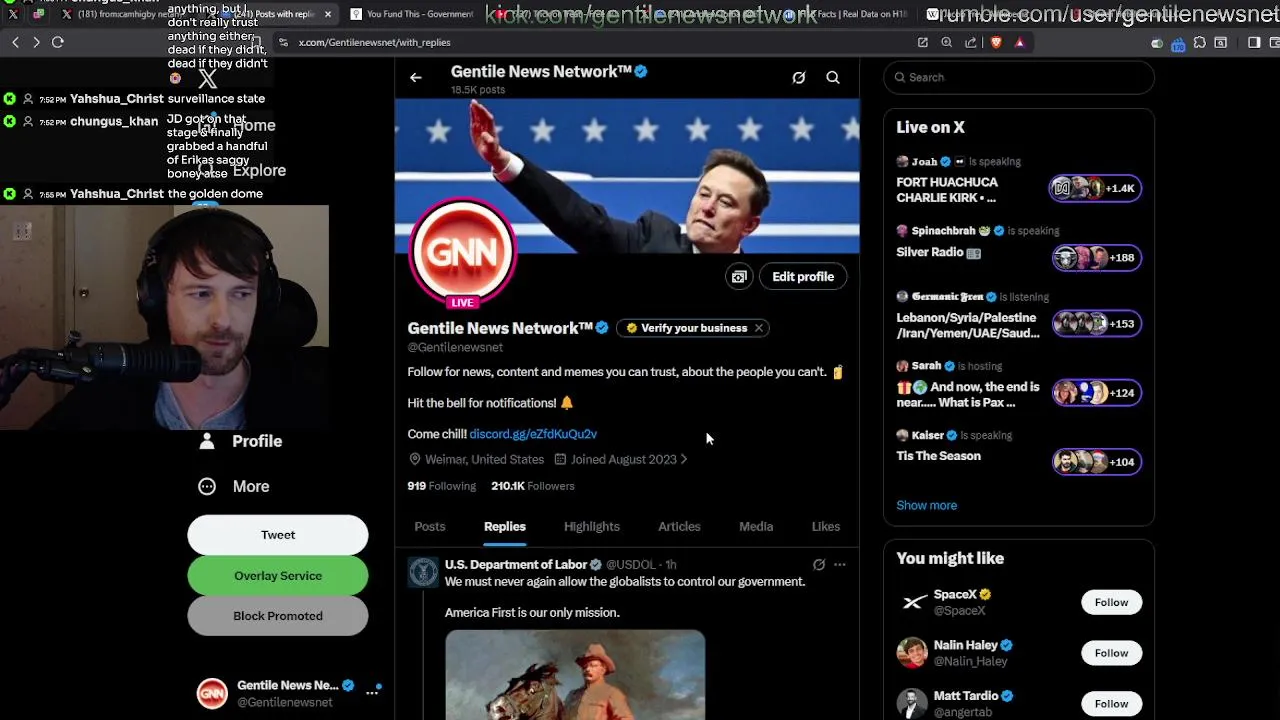The height and width of the screenshot is (720, 1280).
Task: Click the gray Block Promoted button
Action: point(278,616)
